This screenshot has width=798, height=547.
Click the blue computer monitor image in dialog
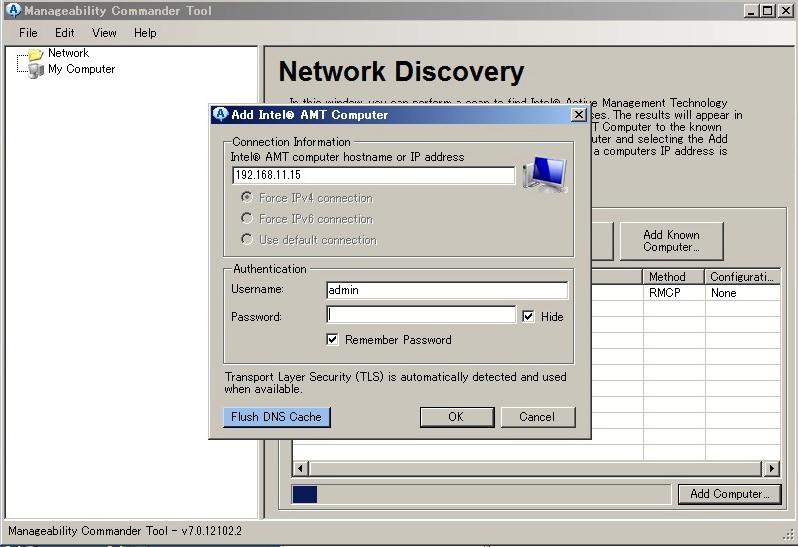pos(545,175)
